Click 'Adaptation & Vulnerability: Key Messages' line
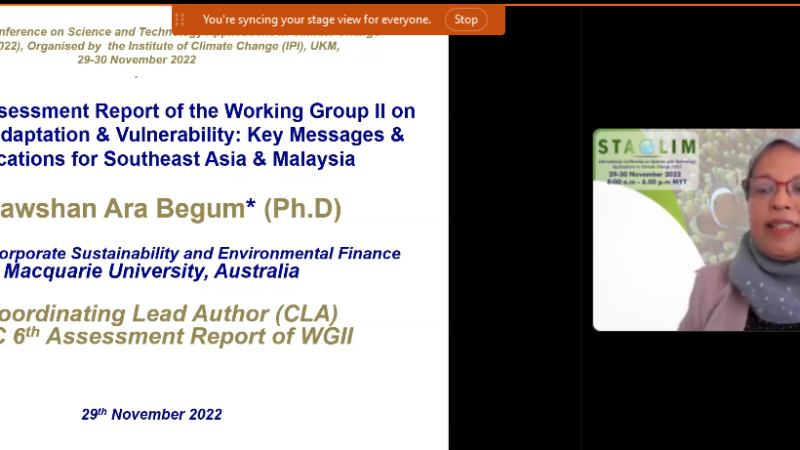The height and width of the screenshot is (450, 800). (x=201, y=135)
